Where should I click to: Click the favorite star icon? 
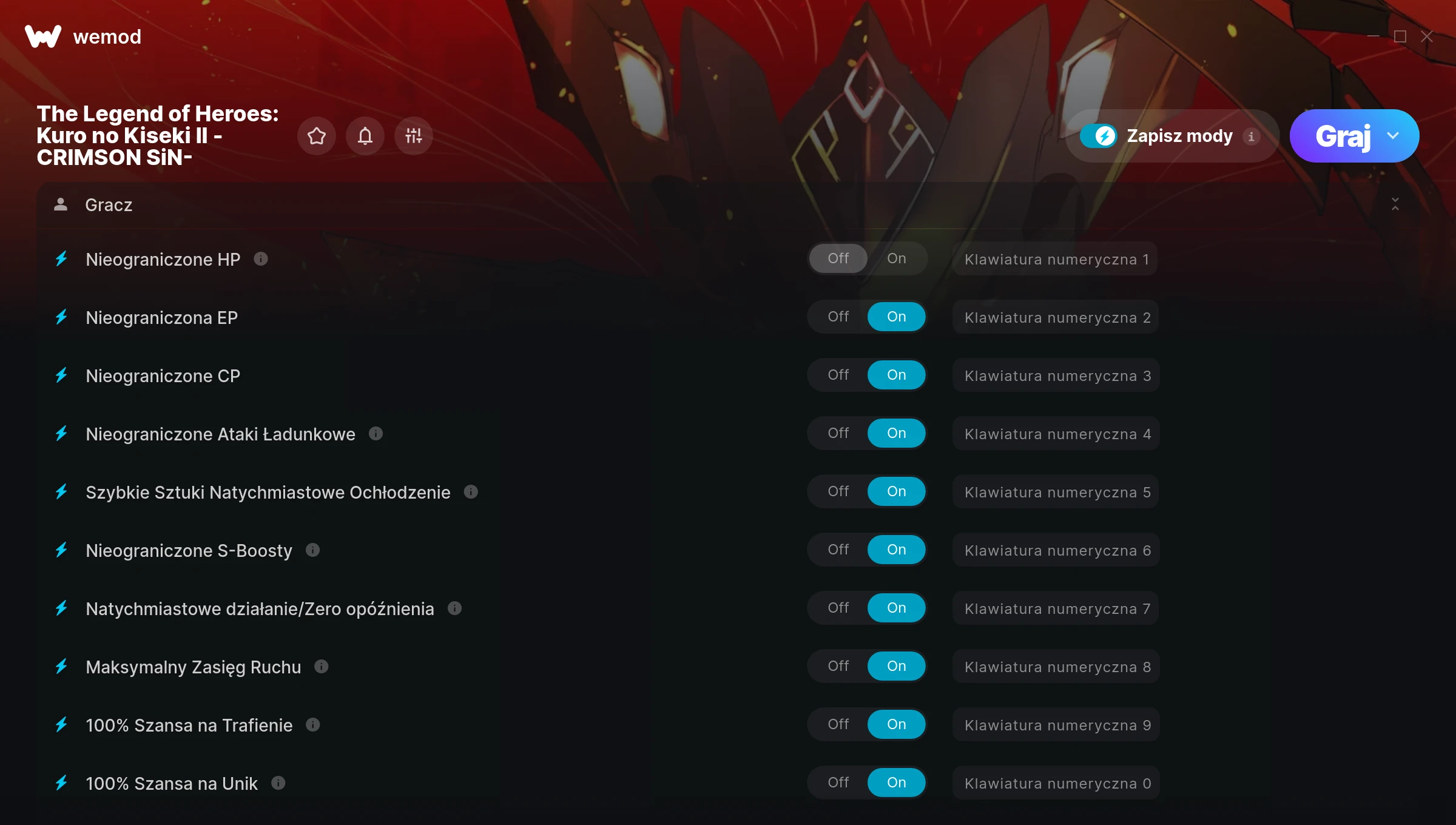tap(317, 136)
